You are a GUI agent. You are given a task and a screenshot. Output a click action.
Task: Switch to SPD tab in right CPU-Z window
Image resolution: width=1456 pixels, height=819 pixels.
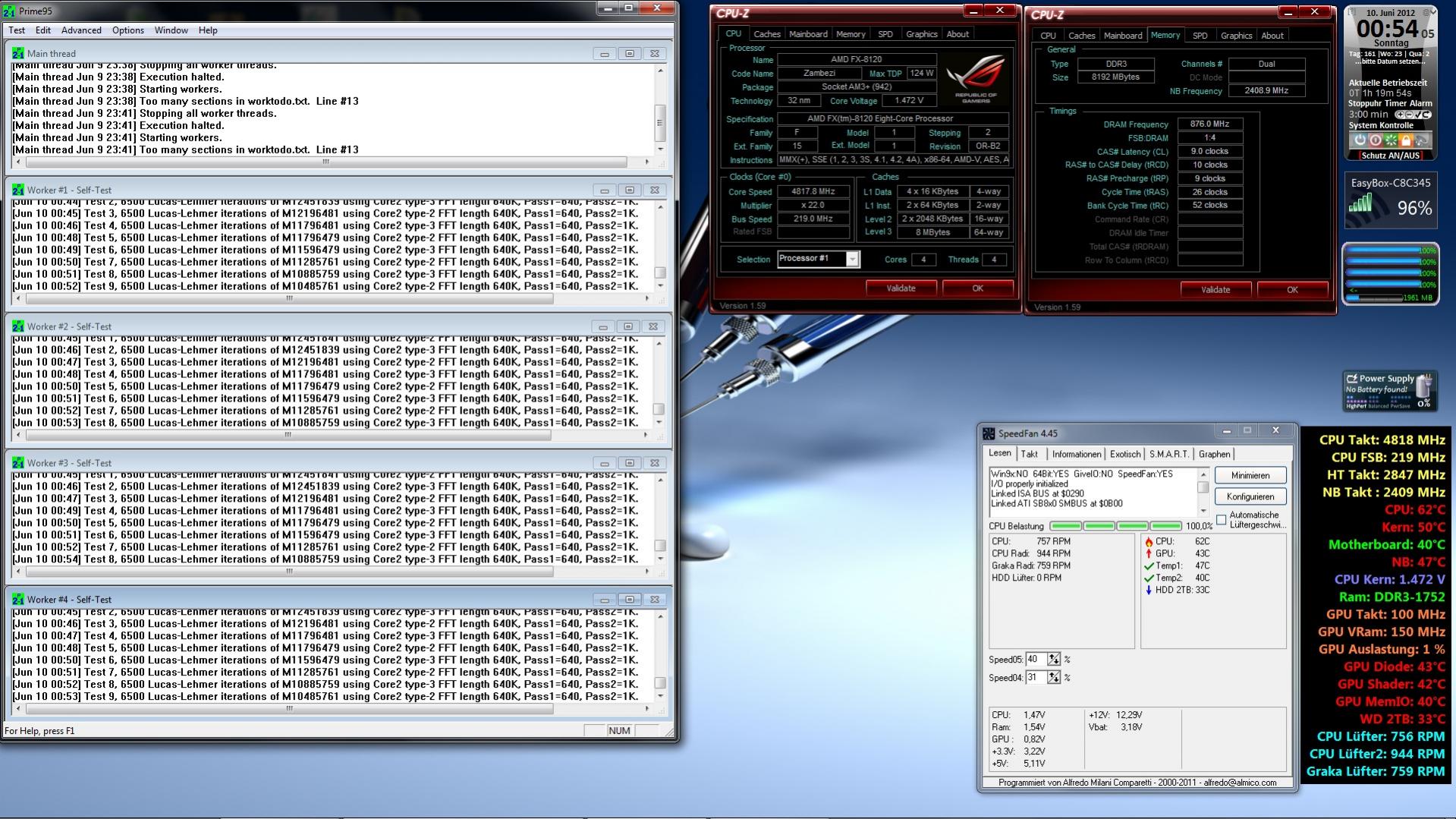(1200, 36)
